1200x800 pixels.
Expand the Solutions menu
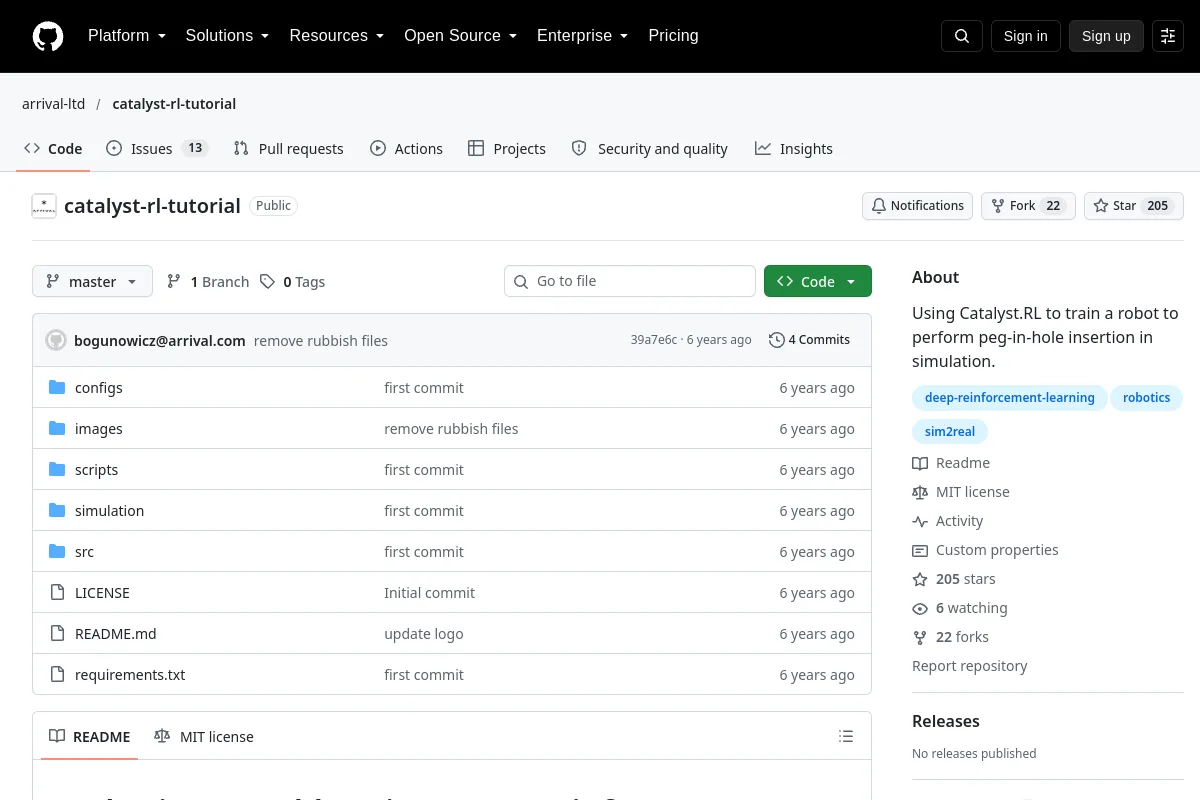(227, 36)
